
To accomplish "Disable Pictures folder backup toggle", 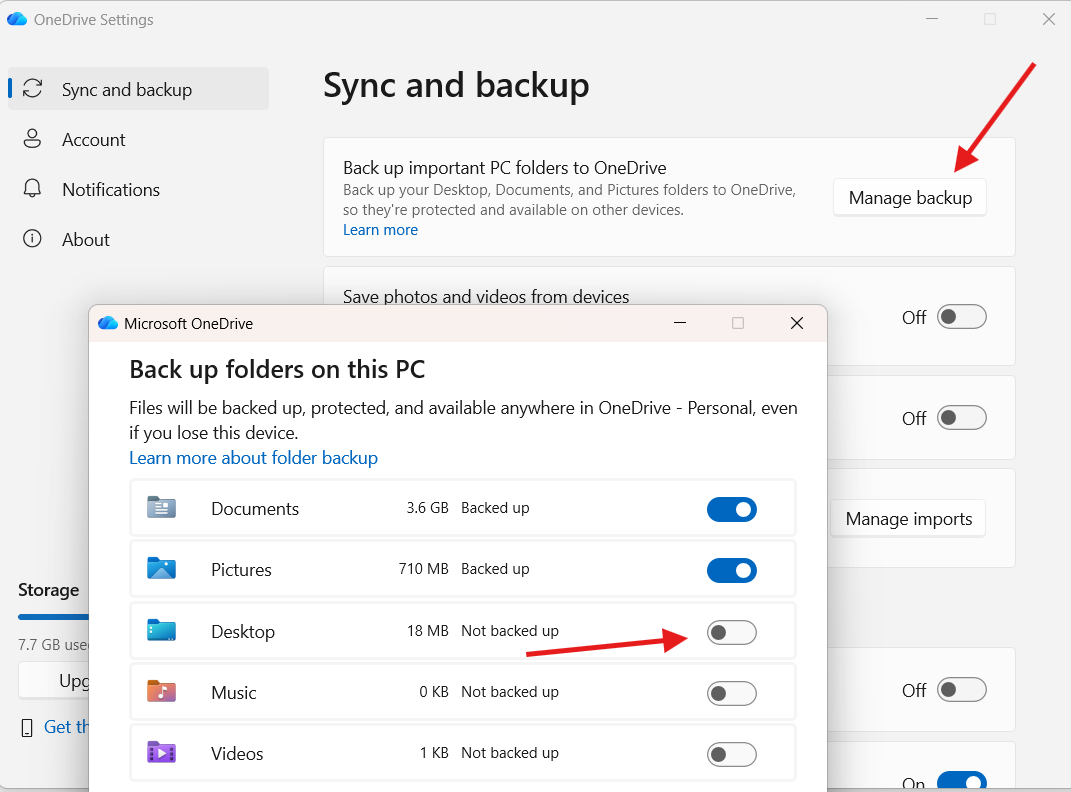I will coord(731,570).
